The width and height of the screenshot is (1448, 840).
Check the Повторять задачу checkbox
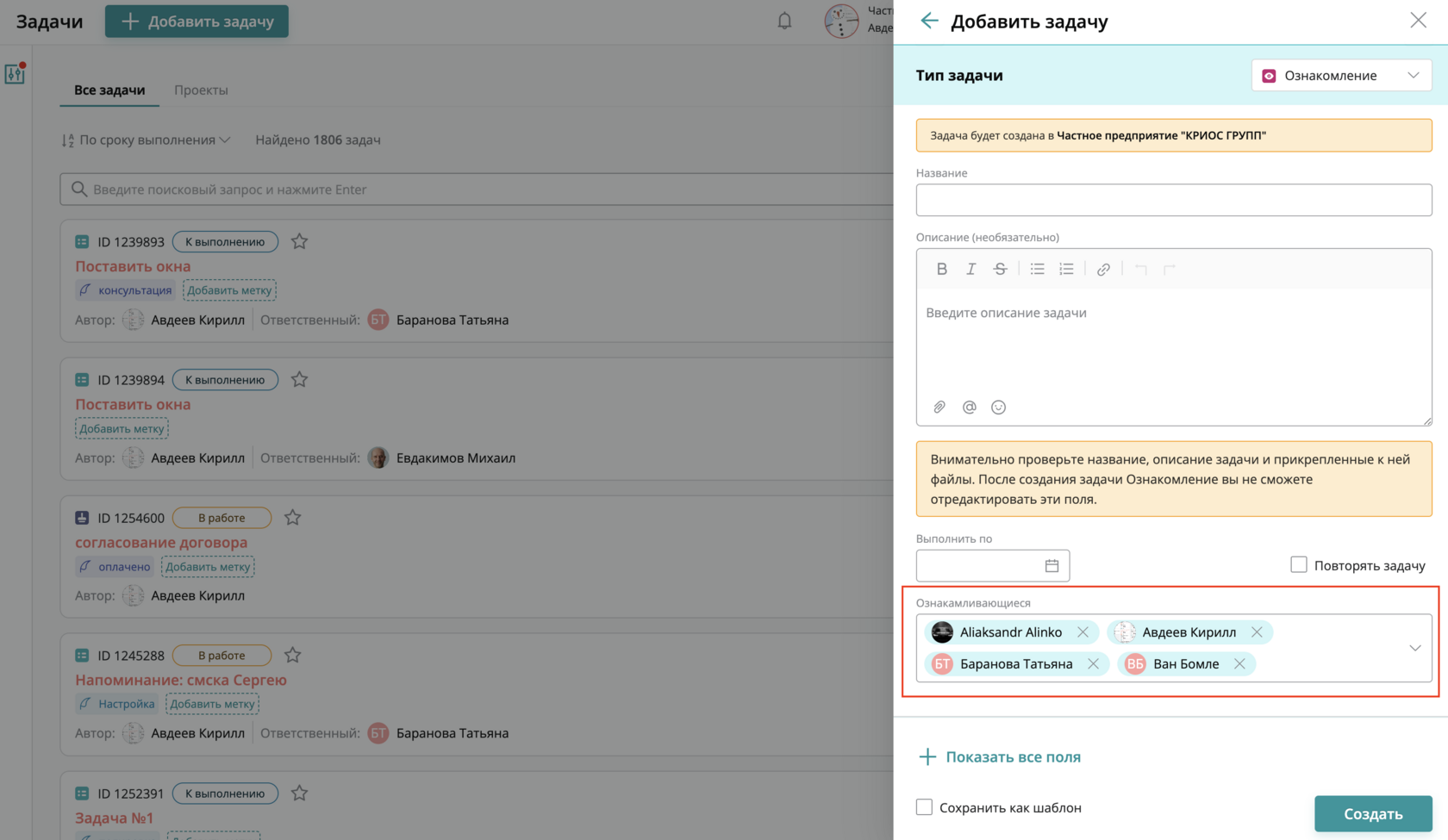pos(1299,564)
